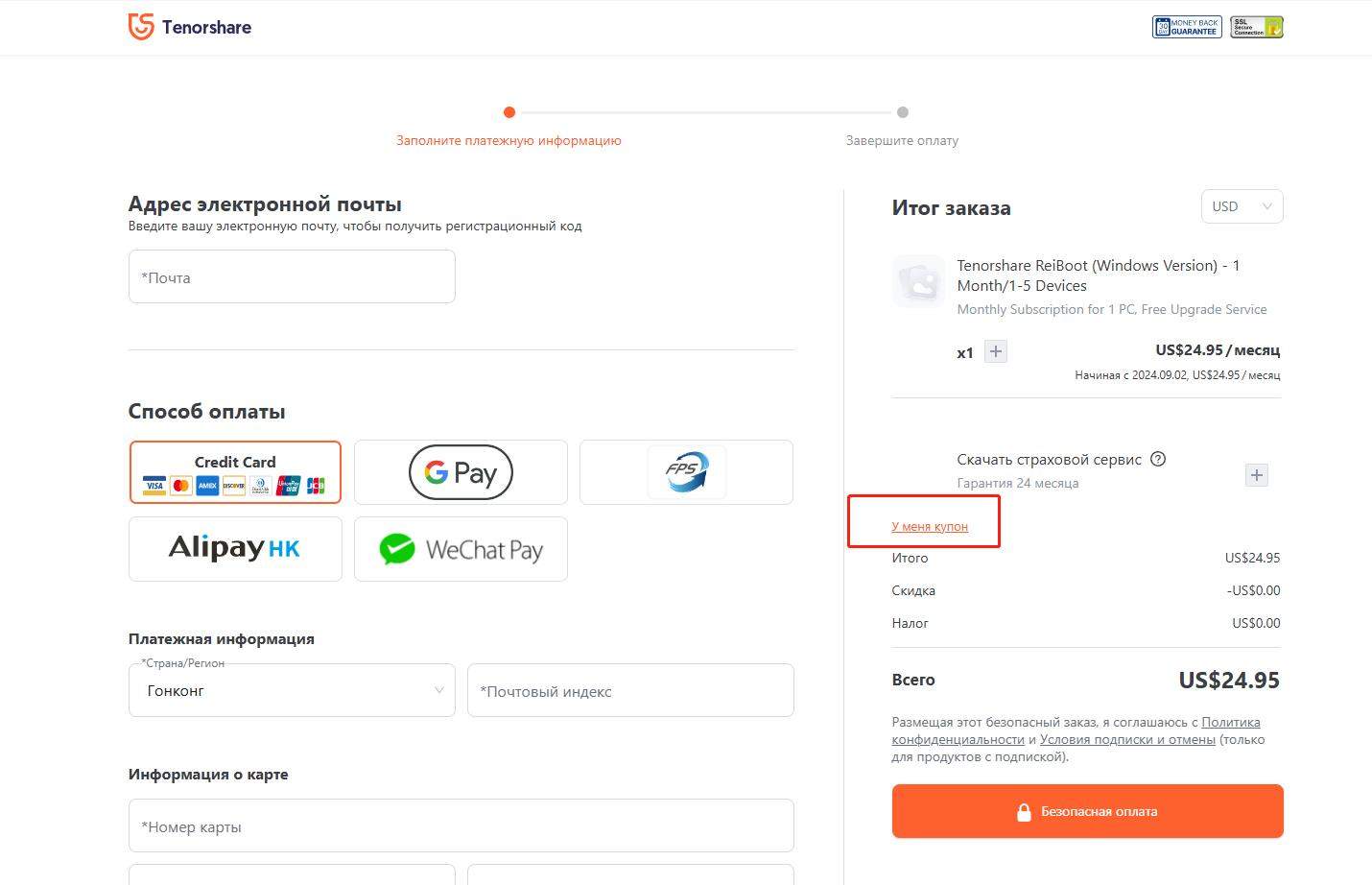Choose Google Pay payment option

coord(461,472)
